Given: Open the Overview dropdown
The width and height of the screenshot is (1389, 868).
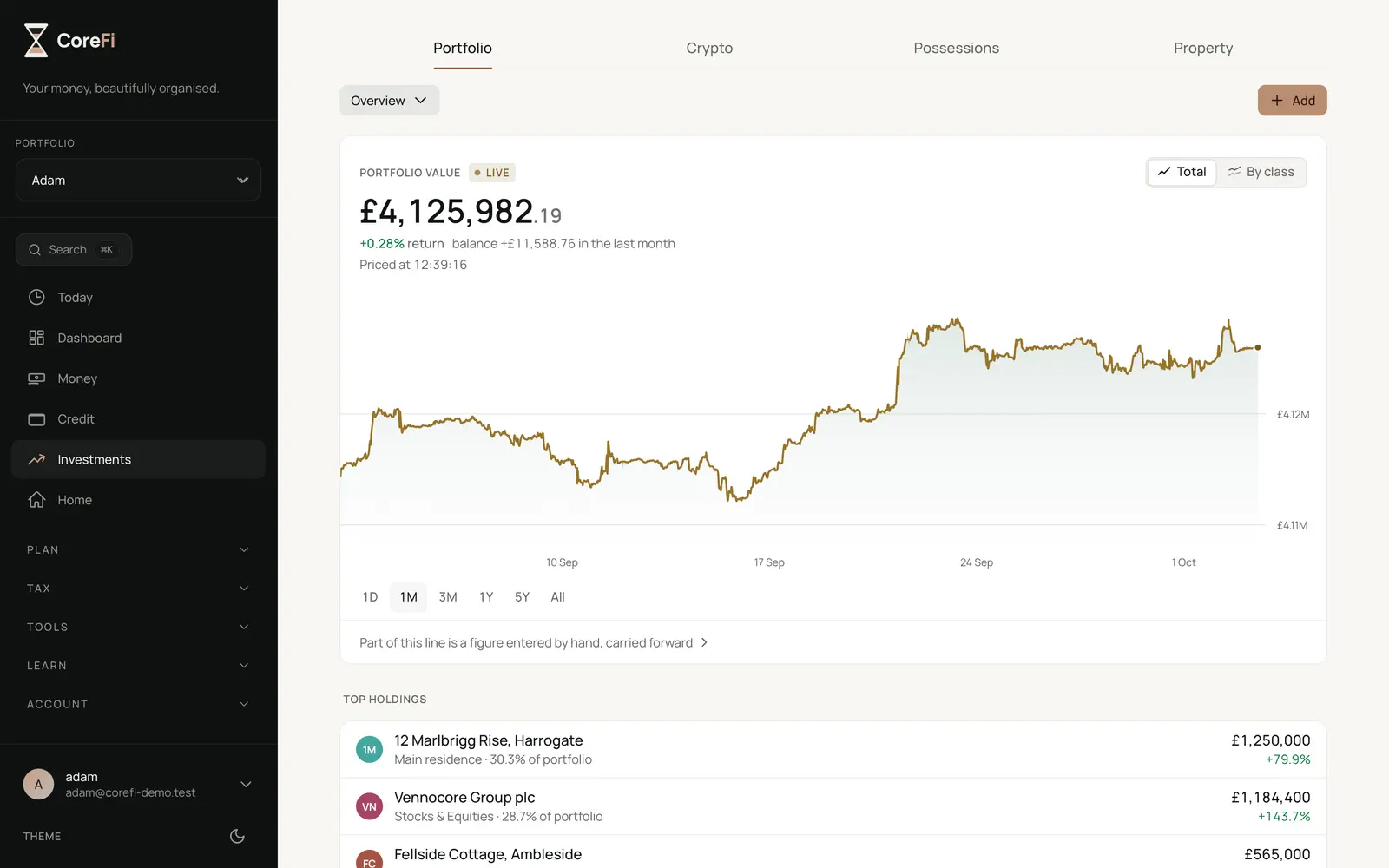Looking at the screenshot, I should click(389, 101).
